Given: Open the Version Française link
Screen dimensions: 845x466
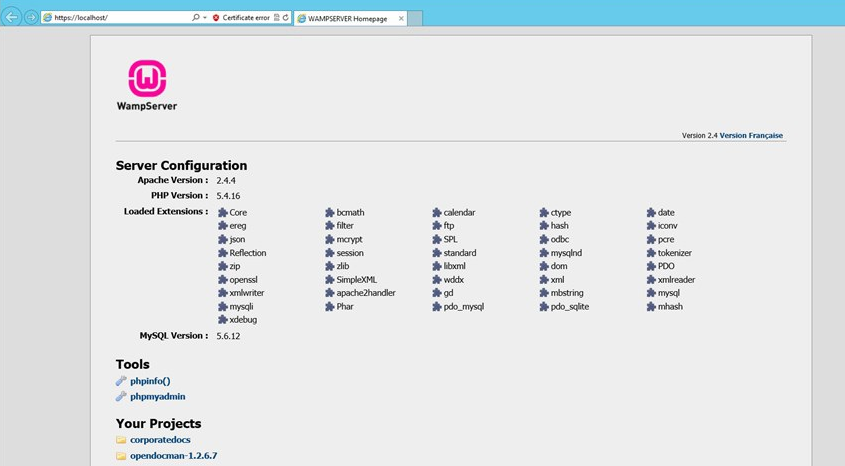Looking at the screenshot, I should [751, 135].
